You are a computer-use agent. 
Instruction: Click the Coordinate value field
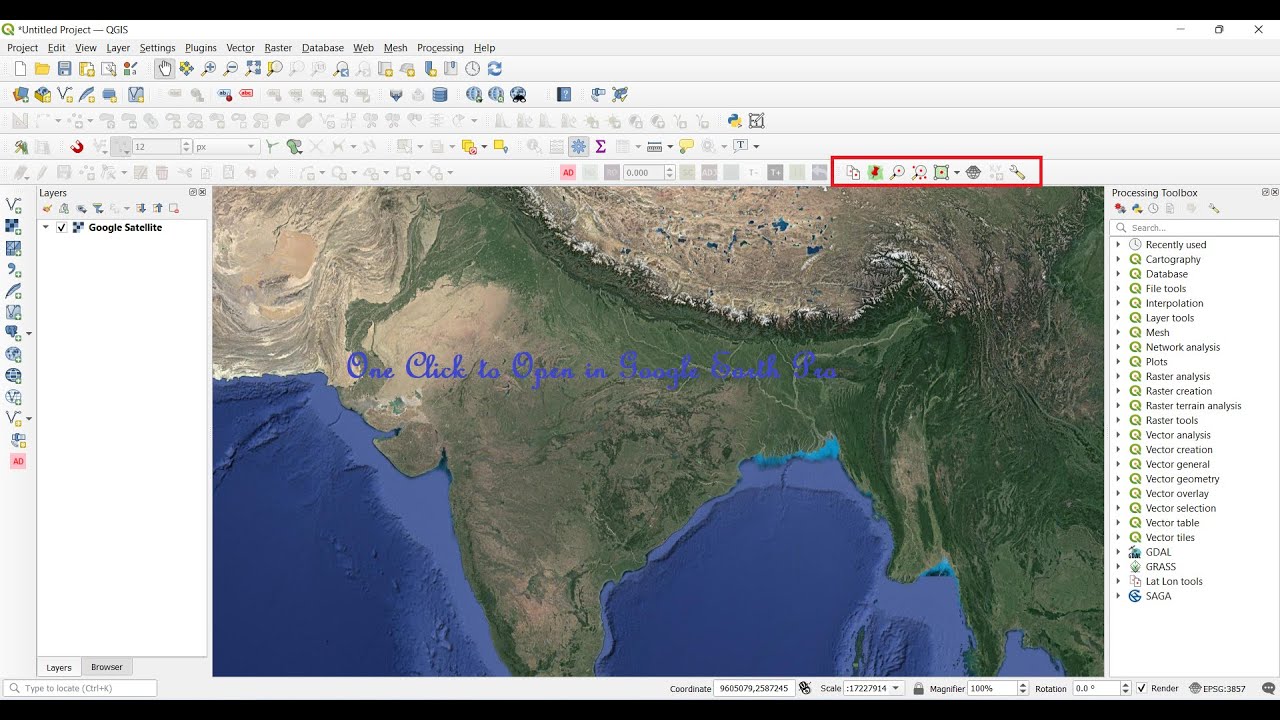pyautogui.click(x=755, y=689)
